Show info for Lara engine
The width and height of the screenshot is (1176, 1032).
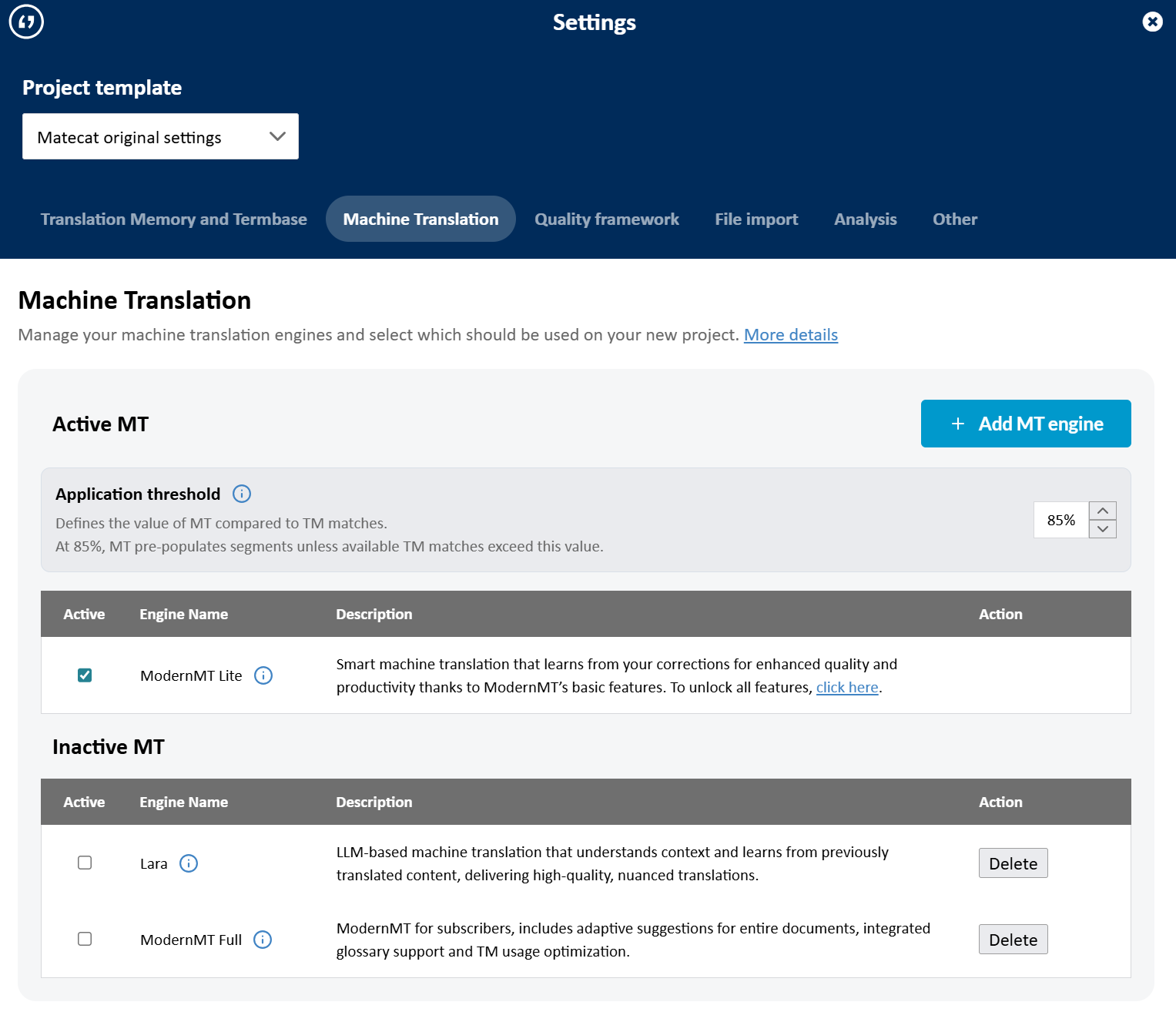coord(189,863)
